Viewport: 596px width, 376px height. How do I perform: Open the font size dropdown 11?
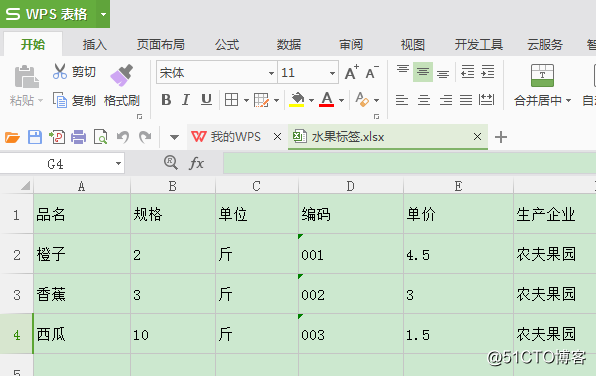pos(332,73)
